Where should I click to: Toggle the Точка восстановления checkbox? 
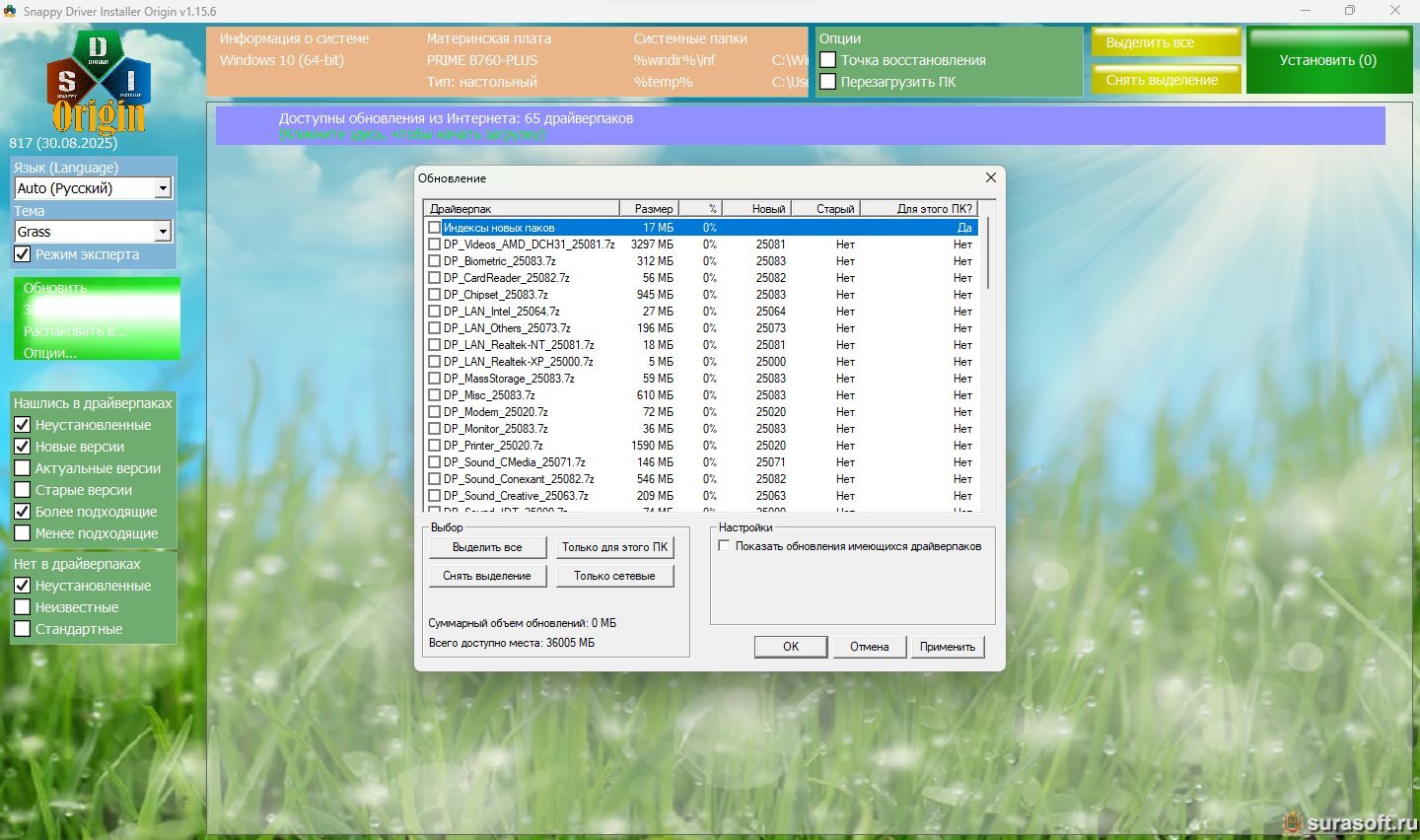pyautogui.click(x=828, y=60)
